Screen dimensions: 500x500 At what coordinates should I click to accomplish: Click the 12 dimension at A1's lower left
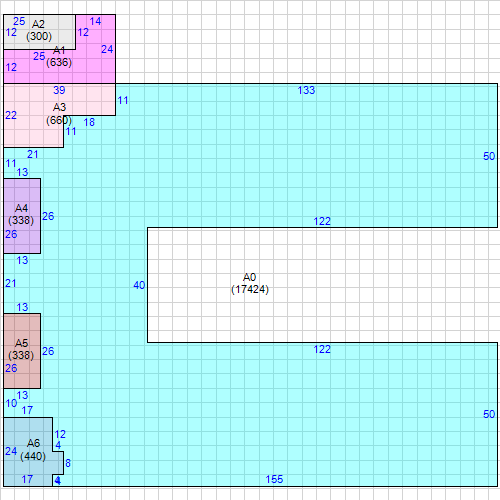[x=11, y=67]
